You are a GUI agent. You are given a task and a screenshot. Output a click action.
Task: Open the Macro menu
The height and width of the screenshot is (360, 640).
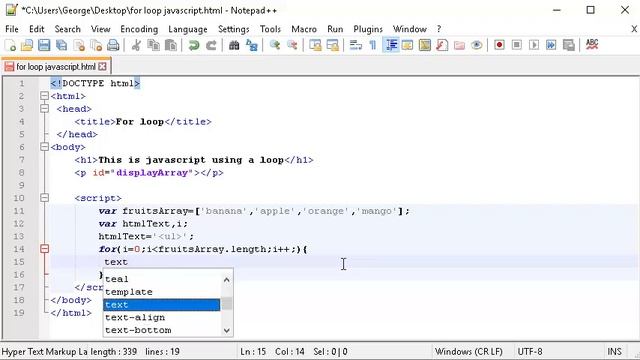(x=304, y=29)
